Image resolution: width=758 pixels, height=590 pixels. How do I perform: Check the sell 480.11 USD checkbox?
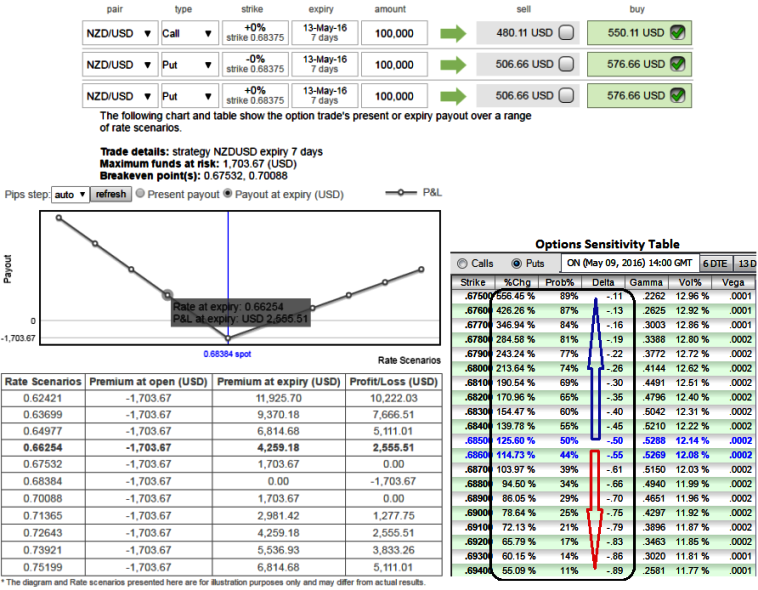pyautogui.click(x=566, y=33)
